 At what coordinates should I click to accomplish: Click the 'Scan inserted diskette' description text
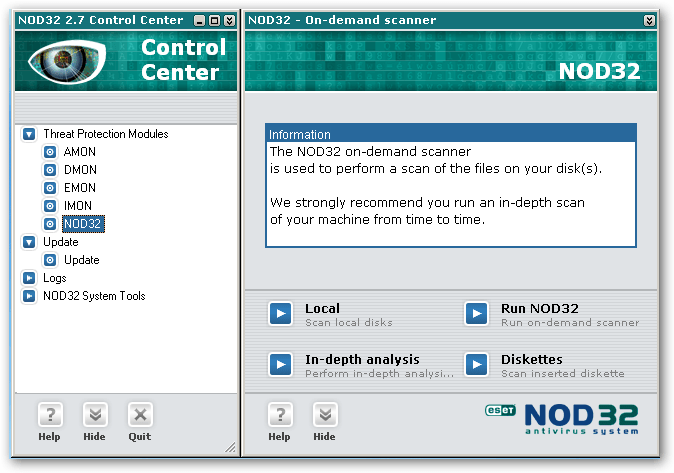point(563,373)
